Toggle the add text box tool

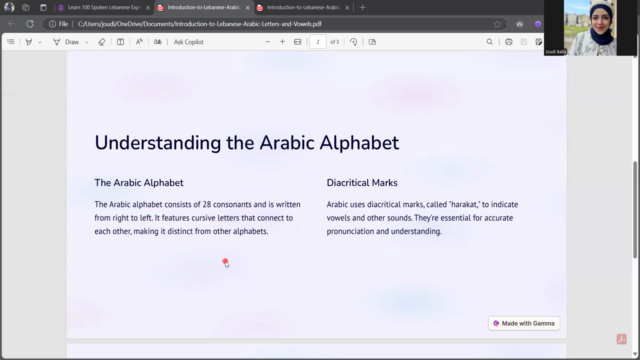pyautogui.click(x=120, y=42)
